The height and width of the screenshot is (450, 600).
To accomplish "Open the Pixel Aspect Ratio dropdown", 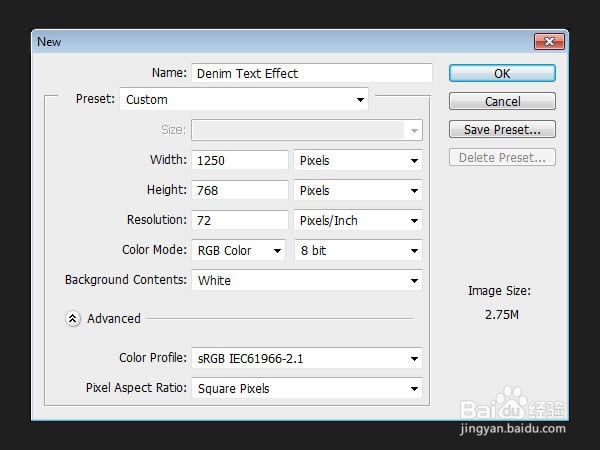I will tap(307, 388).
